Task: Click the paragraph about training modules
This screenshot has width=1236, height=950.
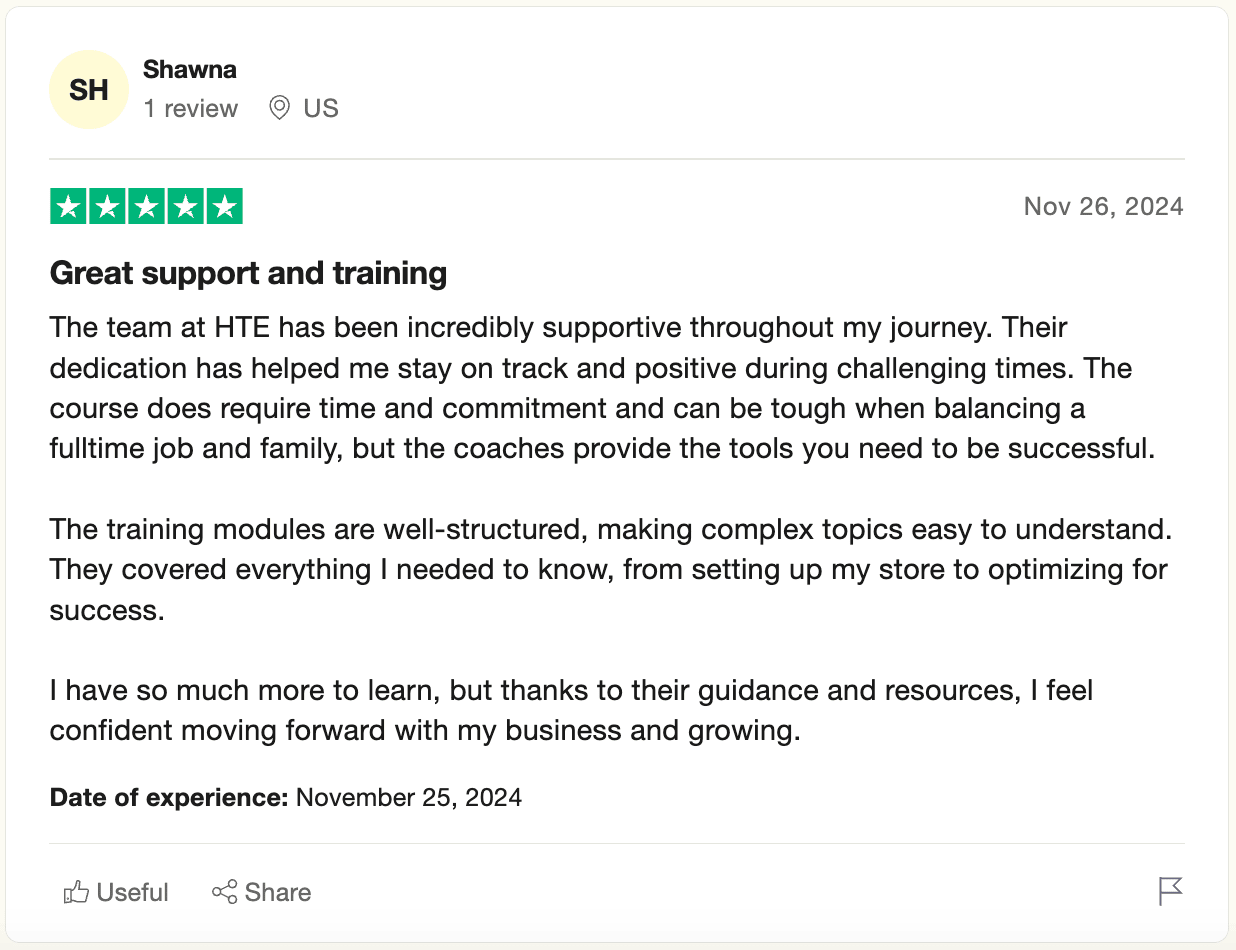Action: click(609, 569)
